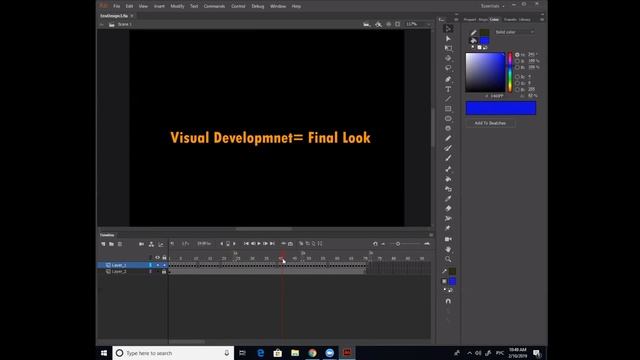Click the Edit Symbols icon above stage
The image size is (640, 360).
(x=378, y=24)
